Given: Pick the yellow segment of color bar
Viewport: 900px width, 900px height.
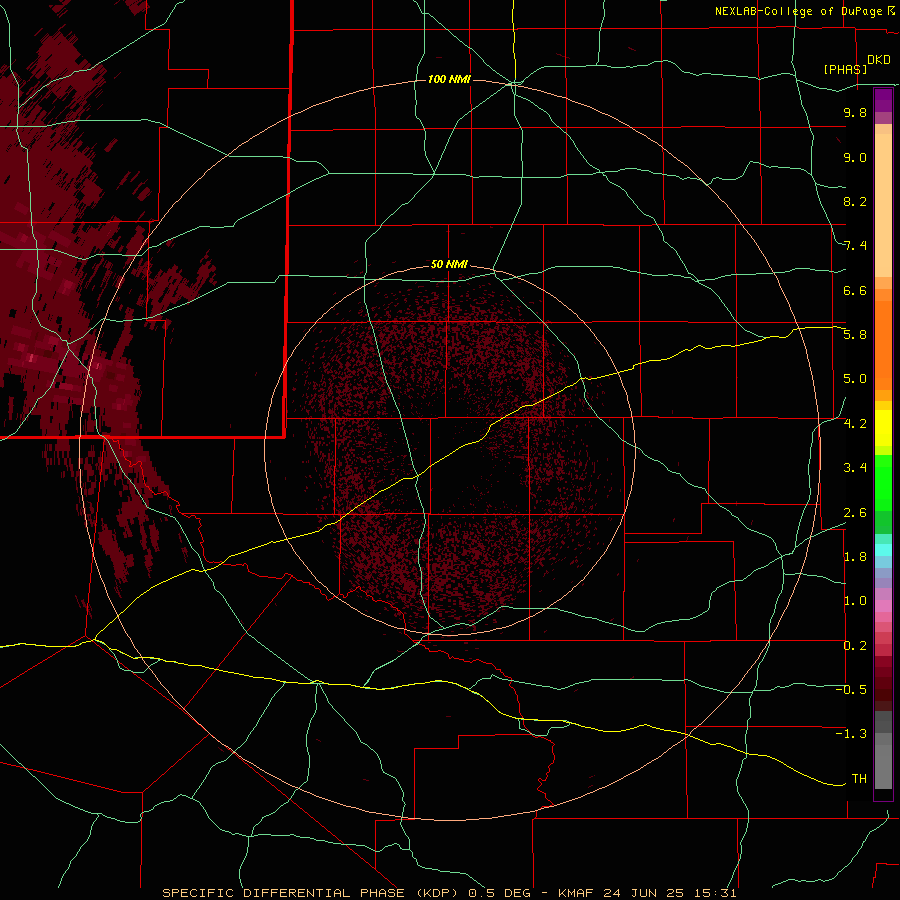Looking at the screenshot, I should pos(883,428).
